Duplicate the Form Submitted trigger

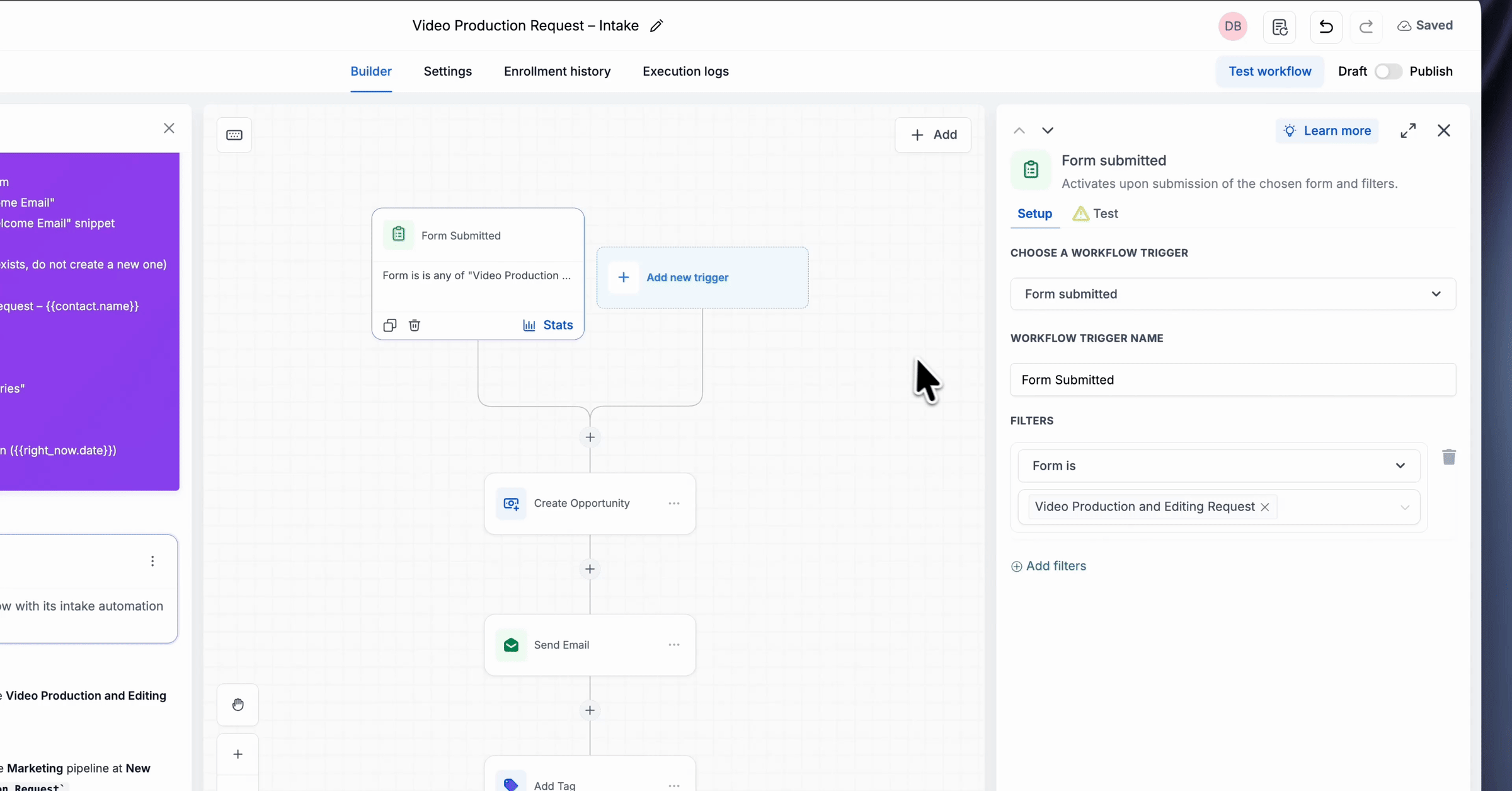[390, 325]
